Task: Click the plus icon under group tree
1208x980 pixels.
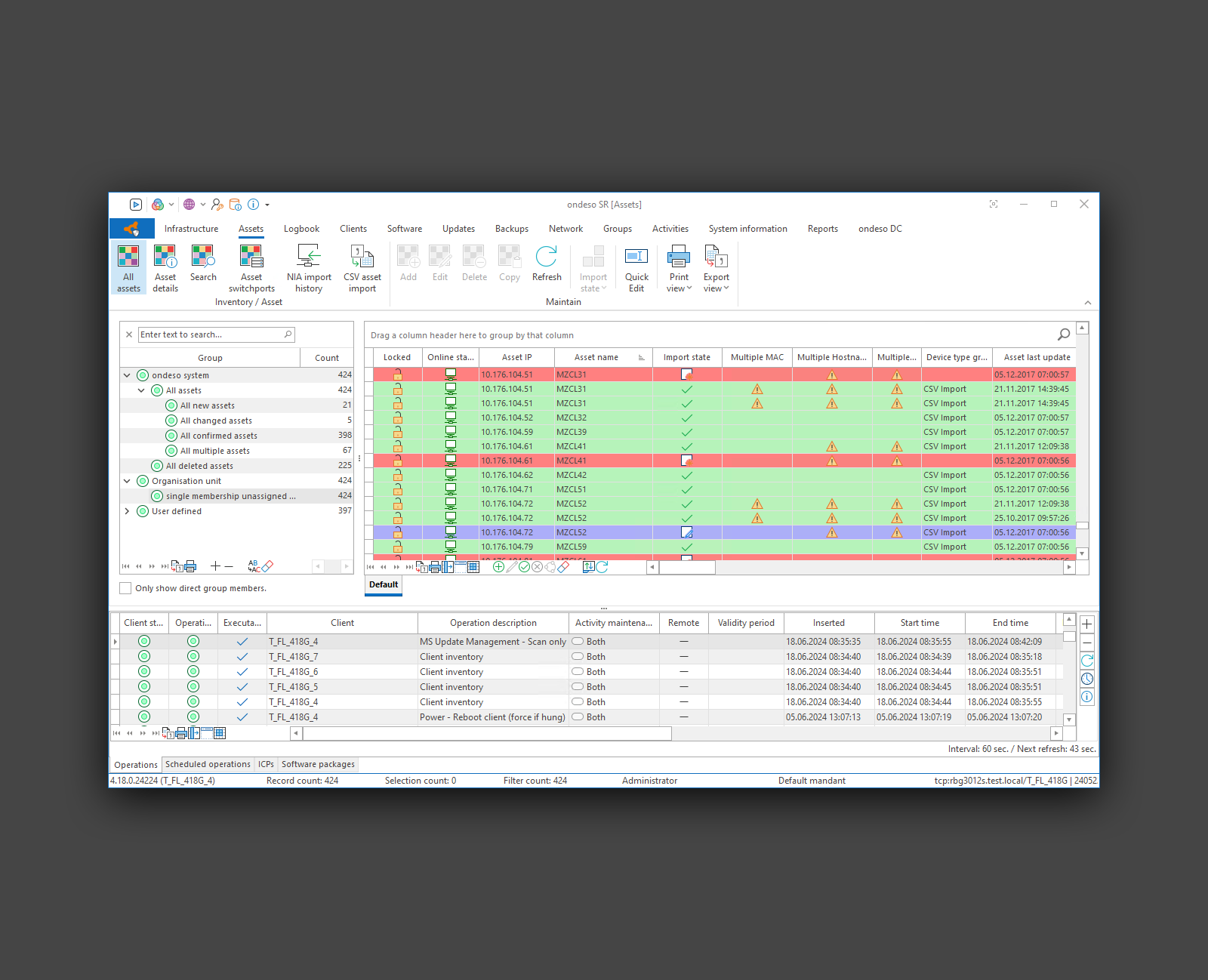Action: coord(215,566)
